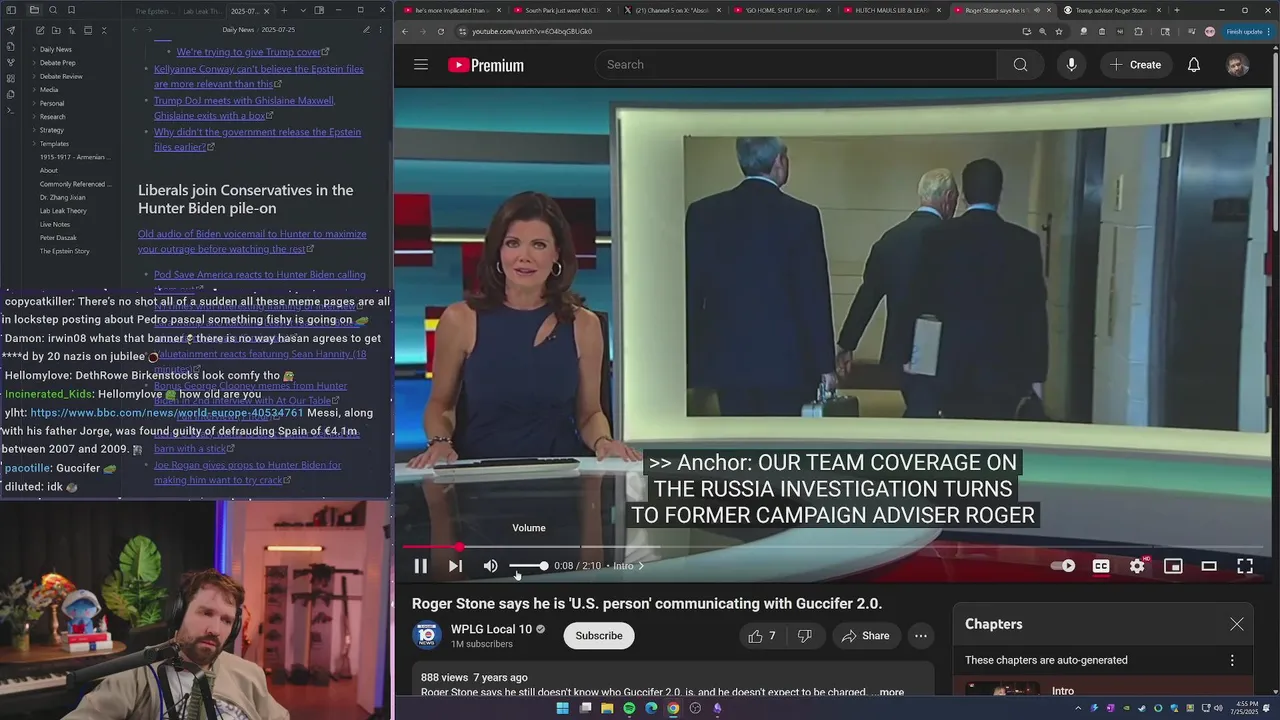This screenshot has width=1280, height=720.
Task: Open Kellyanne Conway Epstein files link
Action: point(258,77)
